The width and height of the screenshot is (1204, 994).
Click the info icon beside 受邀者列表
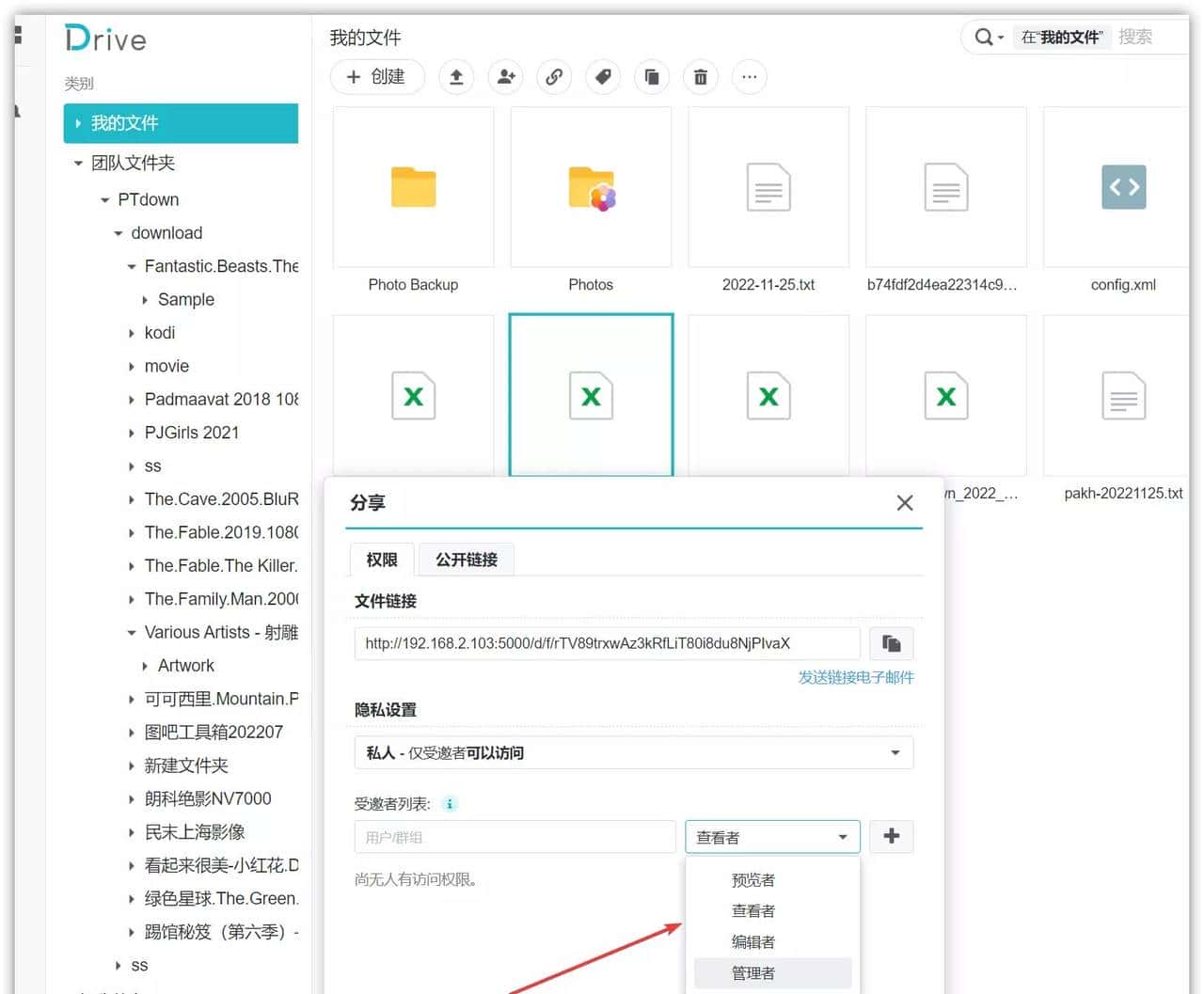pos(450,804)
